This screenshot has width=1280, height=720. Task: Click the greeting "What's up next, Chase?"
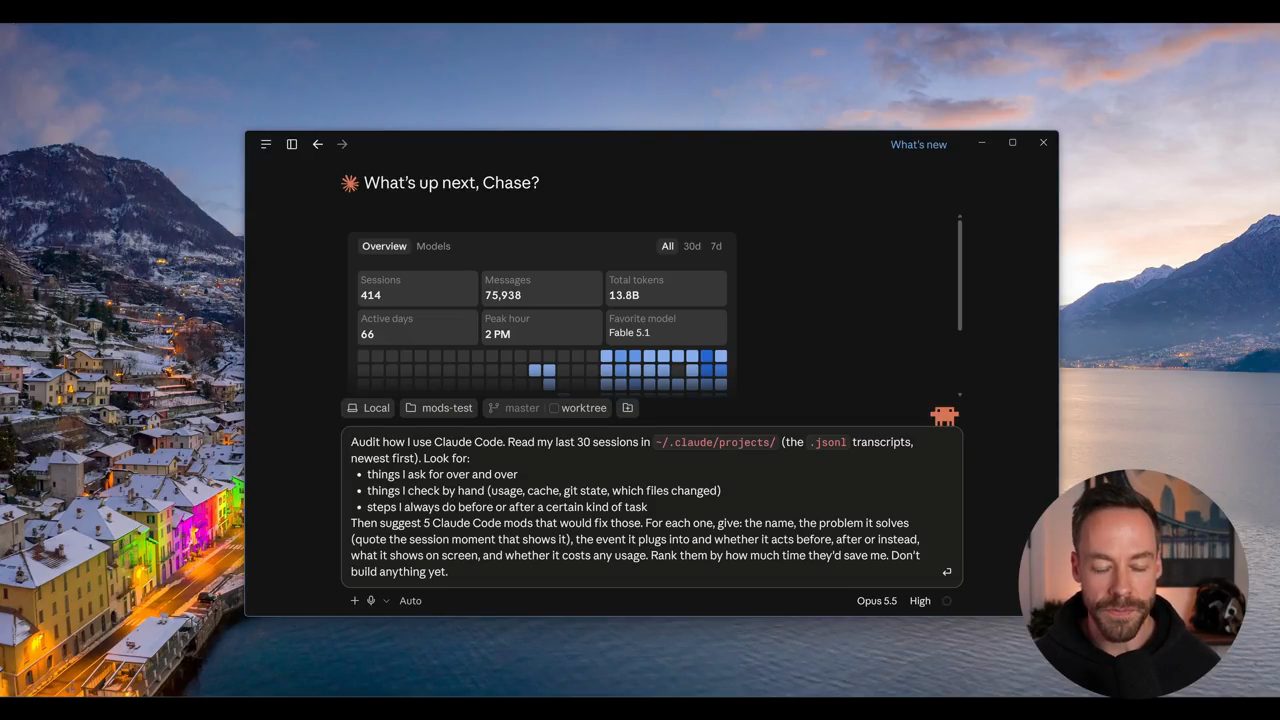(x=451, y=183)
